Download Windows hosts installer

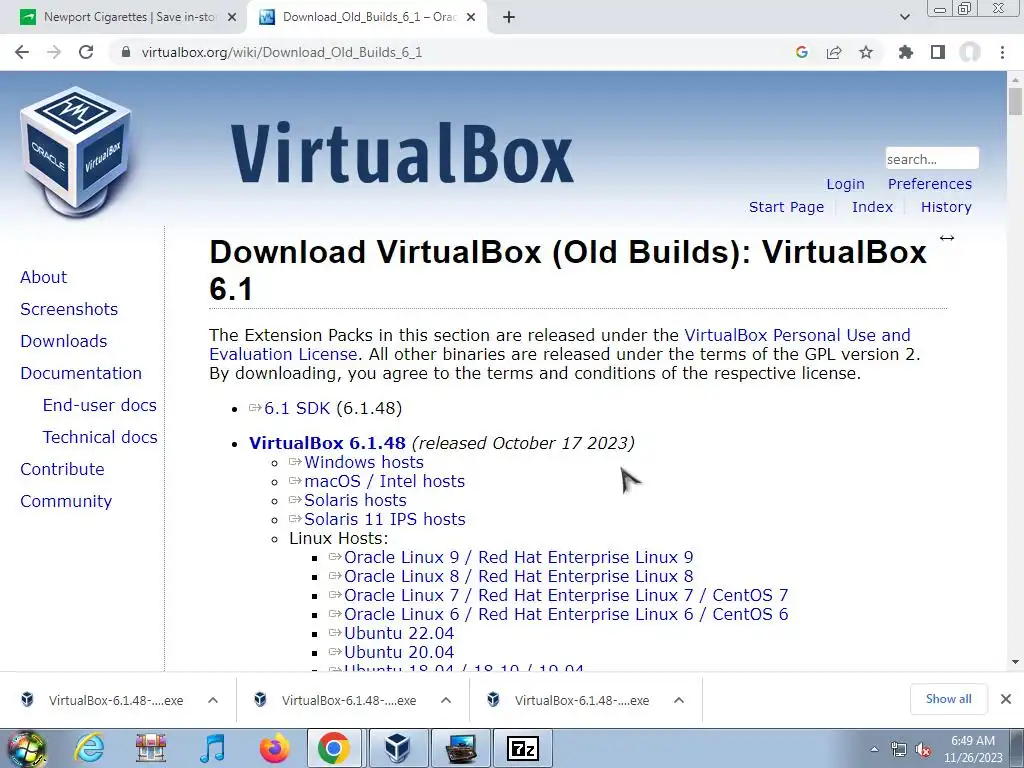(364, 462)
